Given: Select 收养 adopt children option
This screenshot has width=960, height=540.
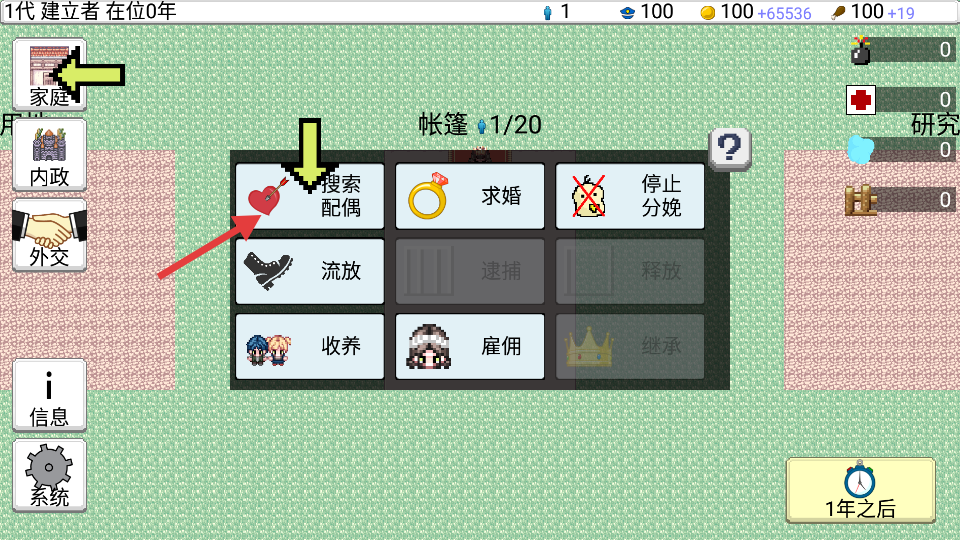Looking at the screenshot, I should coord(310,347).
